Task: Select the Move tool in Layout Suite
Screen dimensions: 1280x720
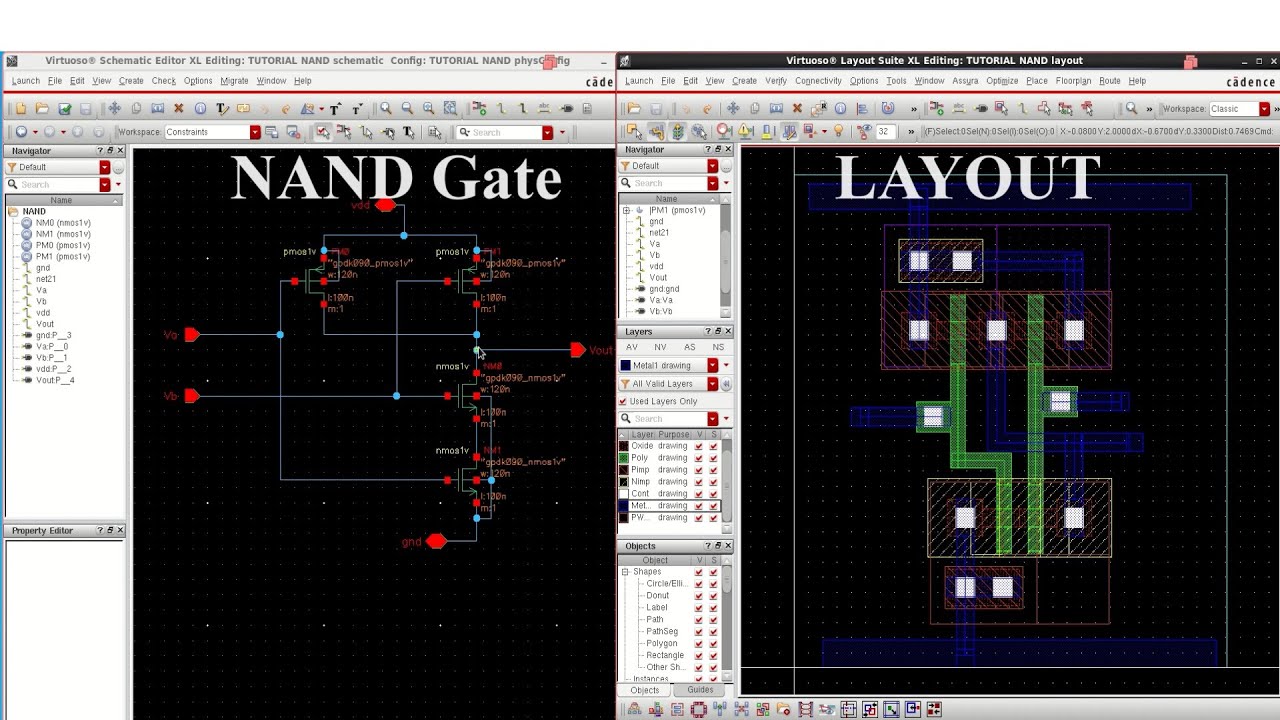Action: pyautogui.click(x=733, y=108)
